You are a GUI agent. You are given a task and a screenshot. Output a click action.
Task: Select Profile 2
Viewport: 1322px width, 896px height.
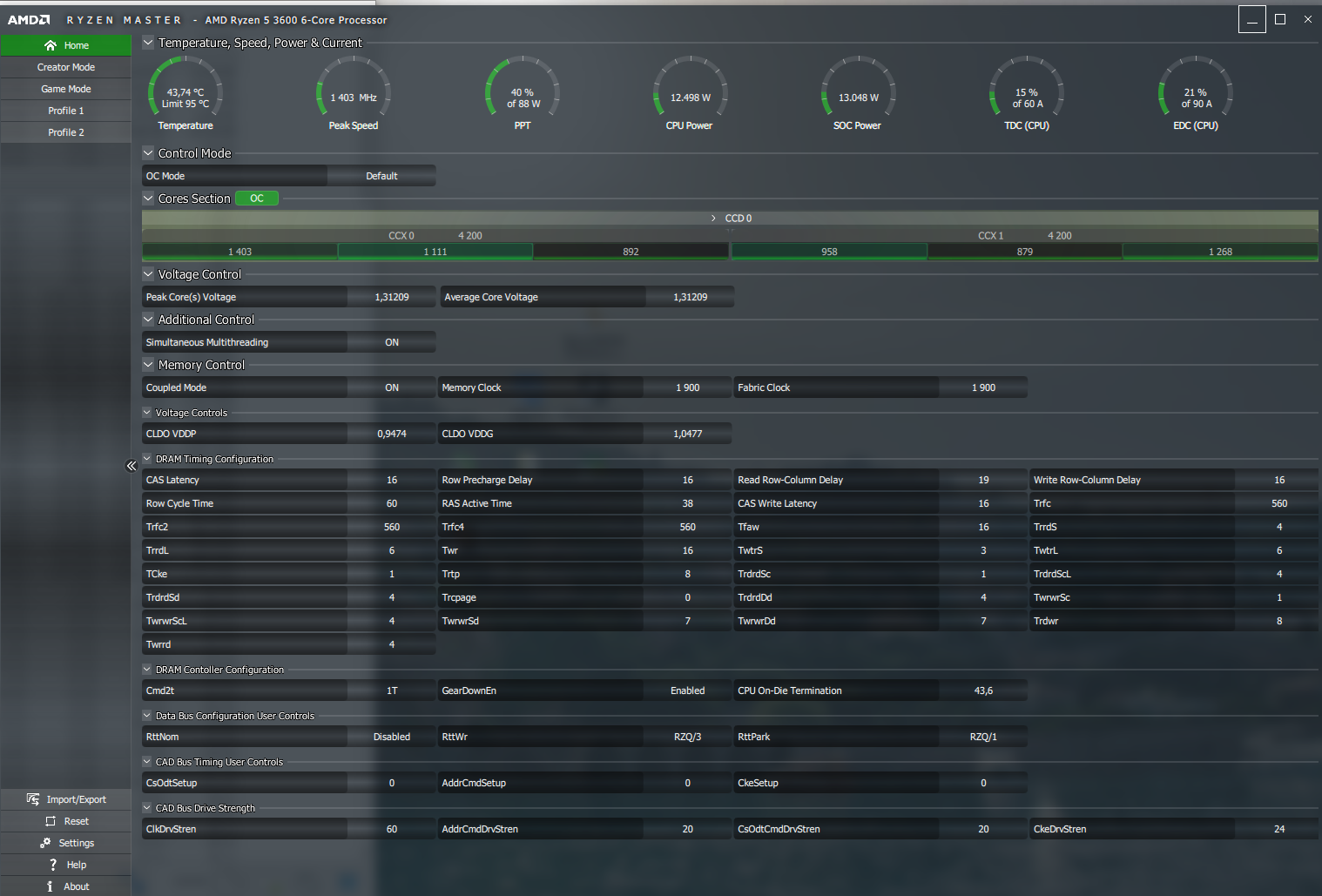(66, 132)
